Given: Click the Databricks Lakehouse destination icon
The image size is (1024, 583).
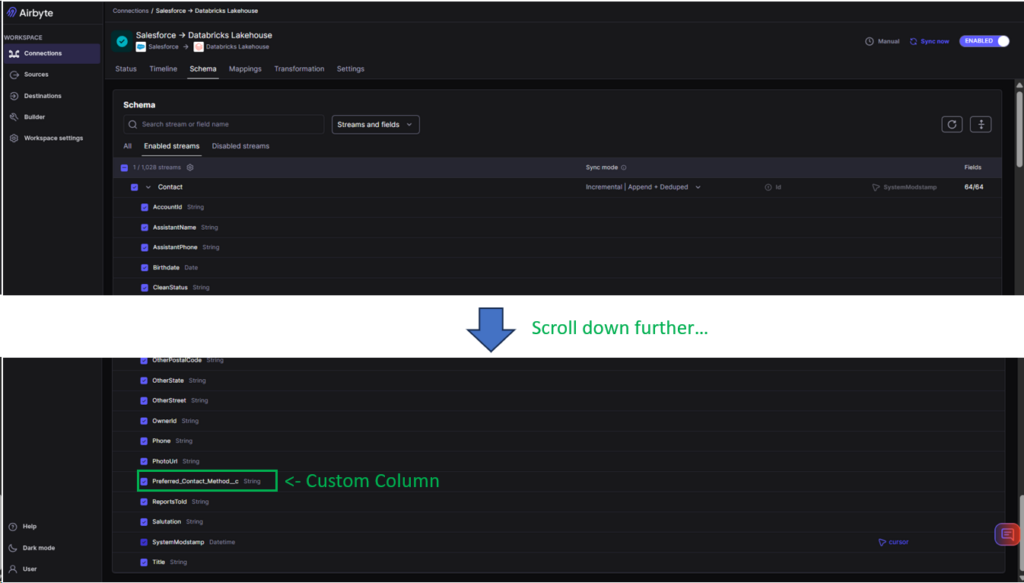Looking at the screenshot, I should click(199, 47).
